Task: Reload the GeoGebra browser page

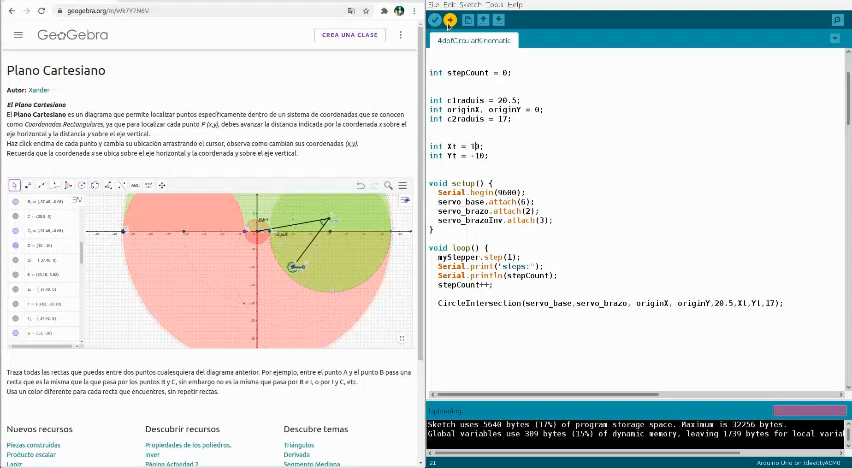Action: [42, 11]
